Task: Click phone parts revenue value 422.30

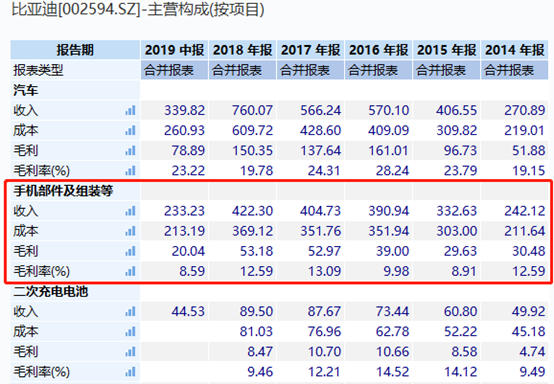Action: click(252, 211)
